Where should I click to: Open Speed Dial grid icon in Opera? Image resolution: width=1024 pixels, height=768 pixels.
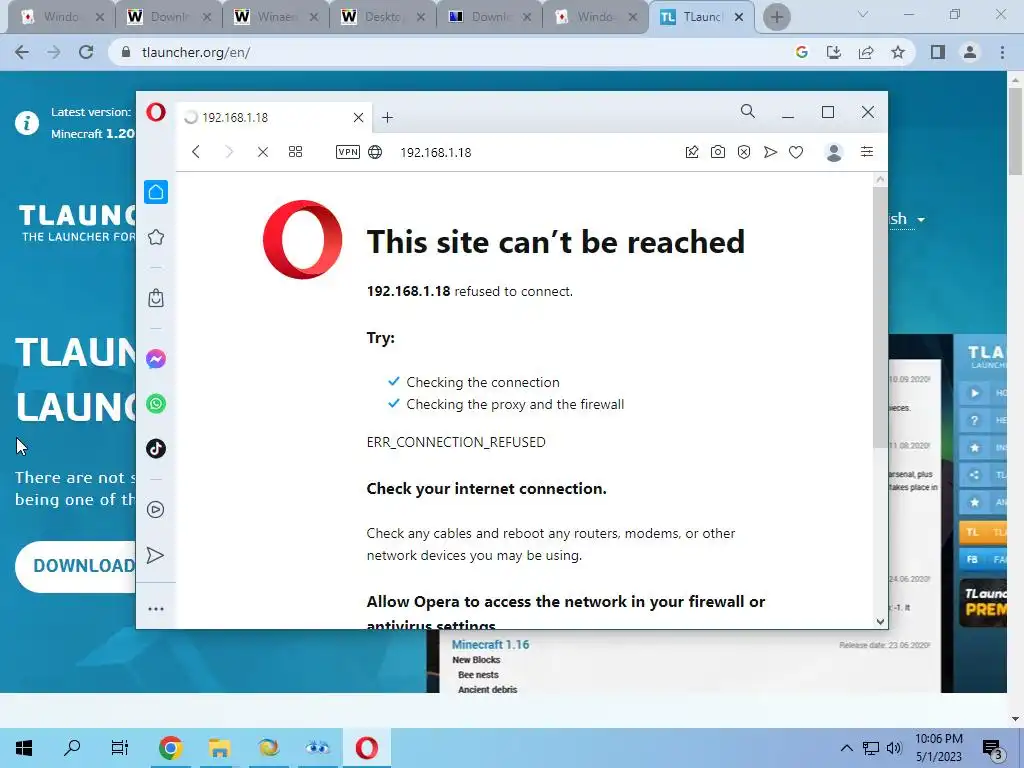coord(295,152)
